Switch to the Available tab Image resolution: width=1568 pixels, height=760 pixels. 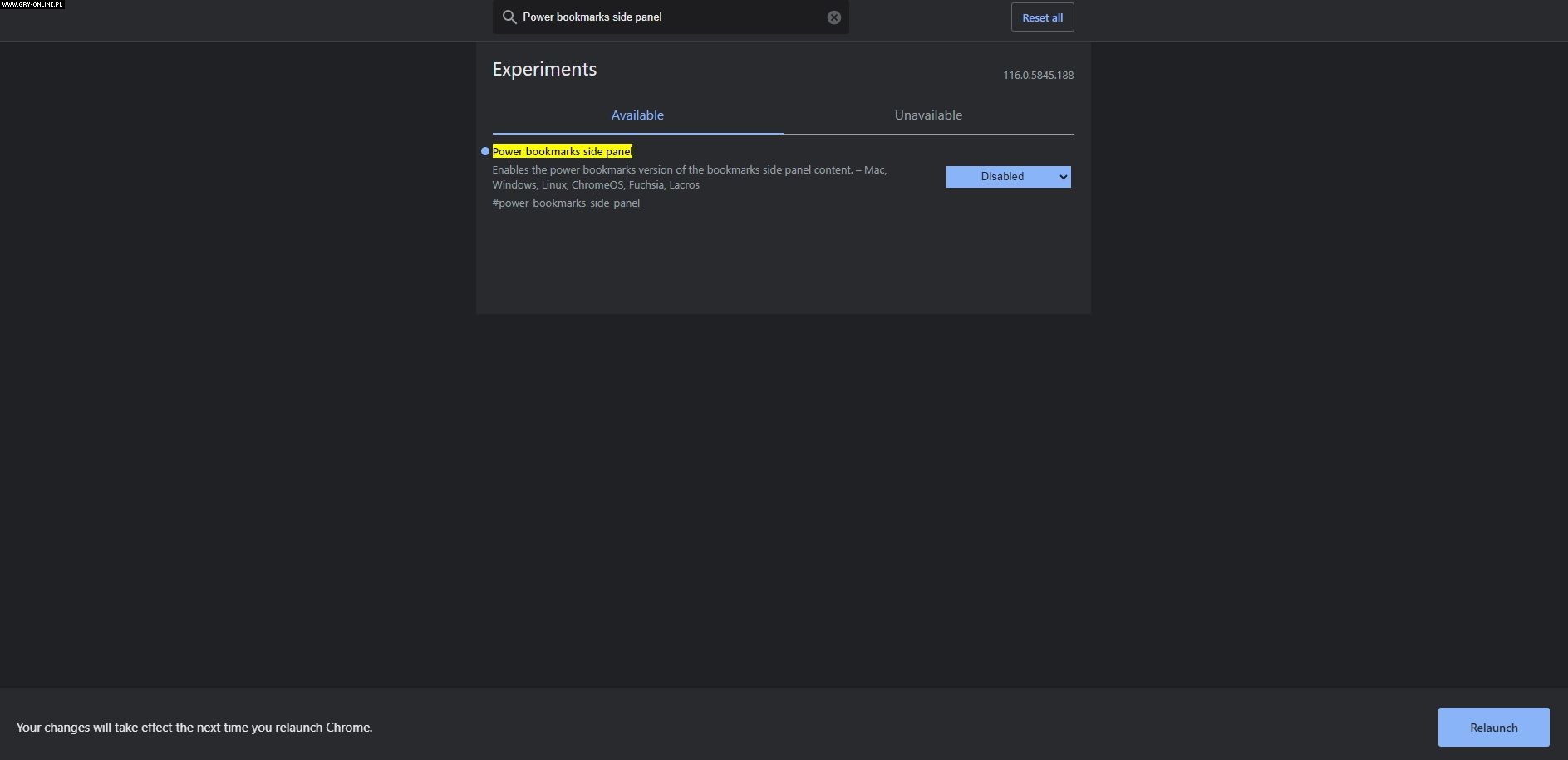(x=637, y=115)
